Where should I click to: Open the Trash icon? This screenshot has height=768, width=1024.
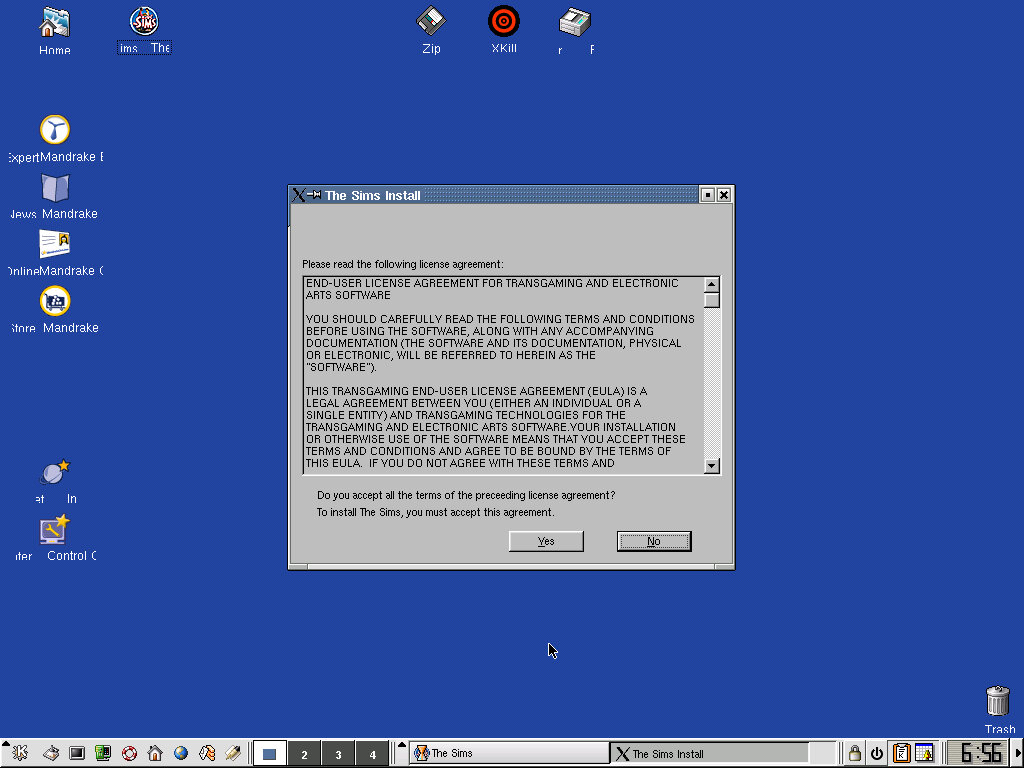[997, 700]
